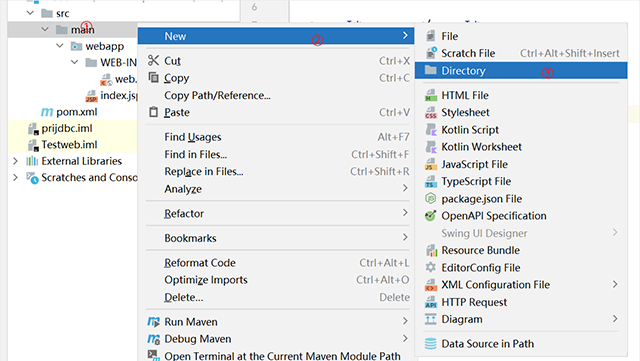Click the pom.xml Maven icon
The width and height of the screenshot is (640, 361).
47,112
